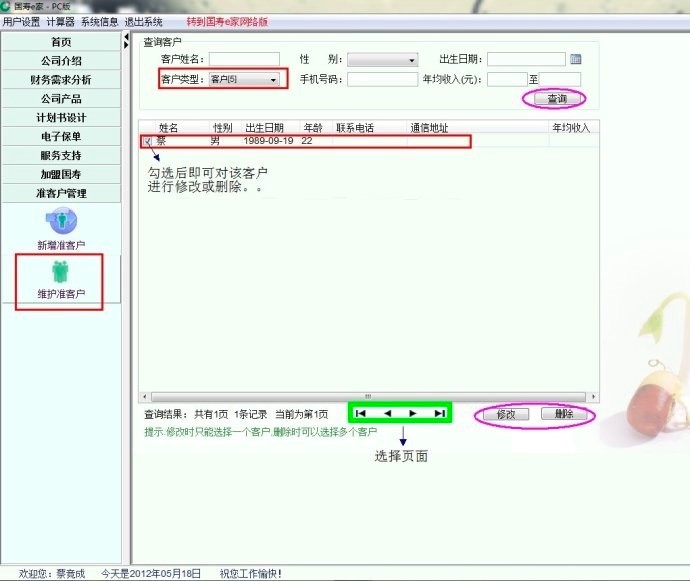Open 公司产品 section
Viewport: 690px width, 581px height.
tap(61, 99)
